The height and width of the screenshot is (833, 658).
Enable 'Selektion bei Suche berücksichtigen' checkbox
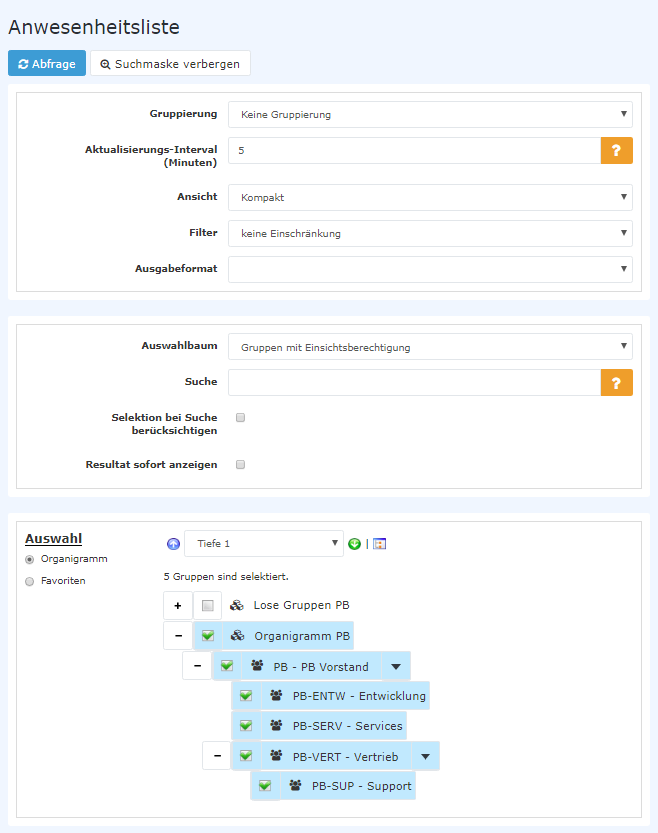click(240, 417)
